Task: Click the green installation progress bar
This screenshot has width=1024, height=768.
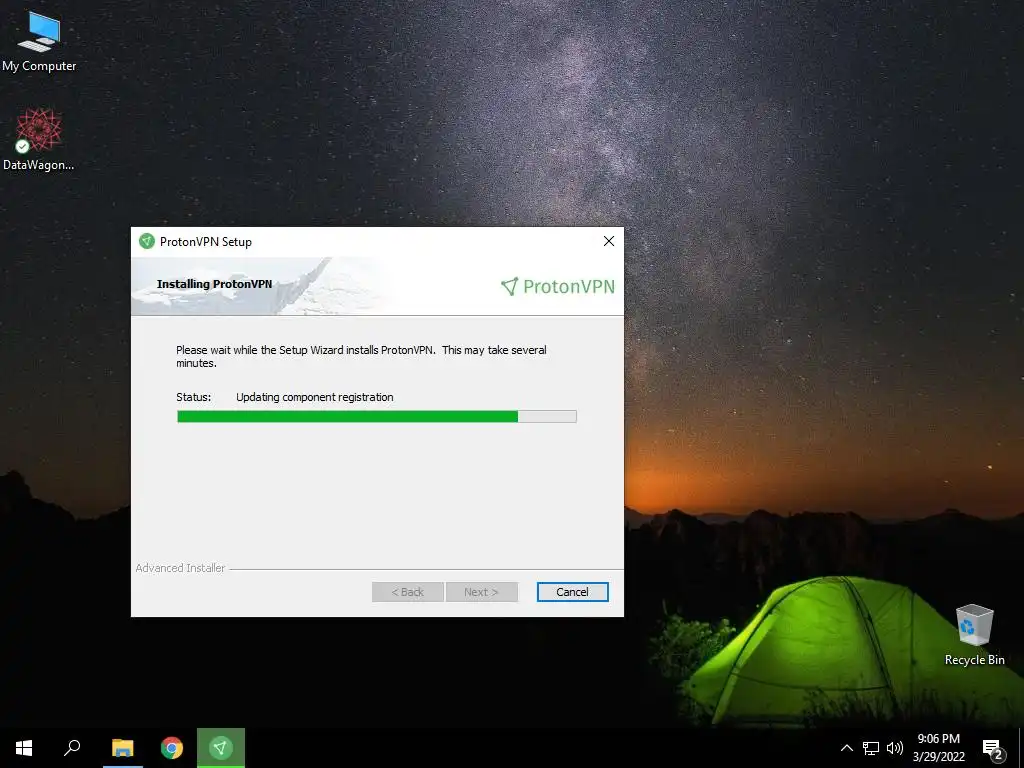Action: [377, 417]
